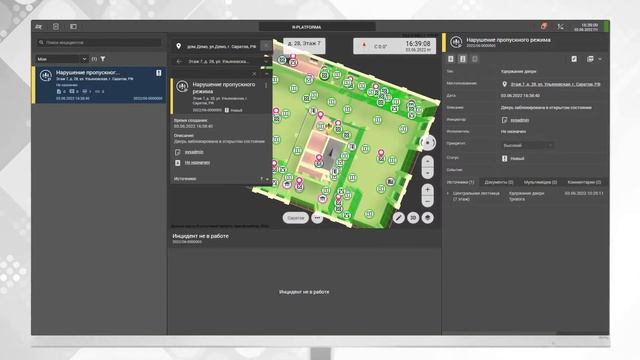Select the "Нарушение пропускног..." incident card in list
Viewport: 640px width, 360px height.
pos(100,85)
